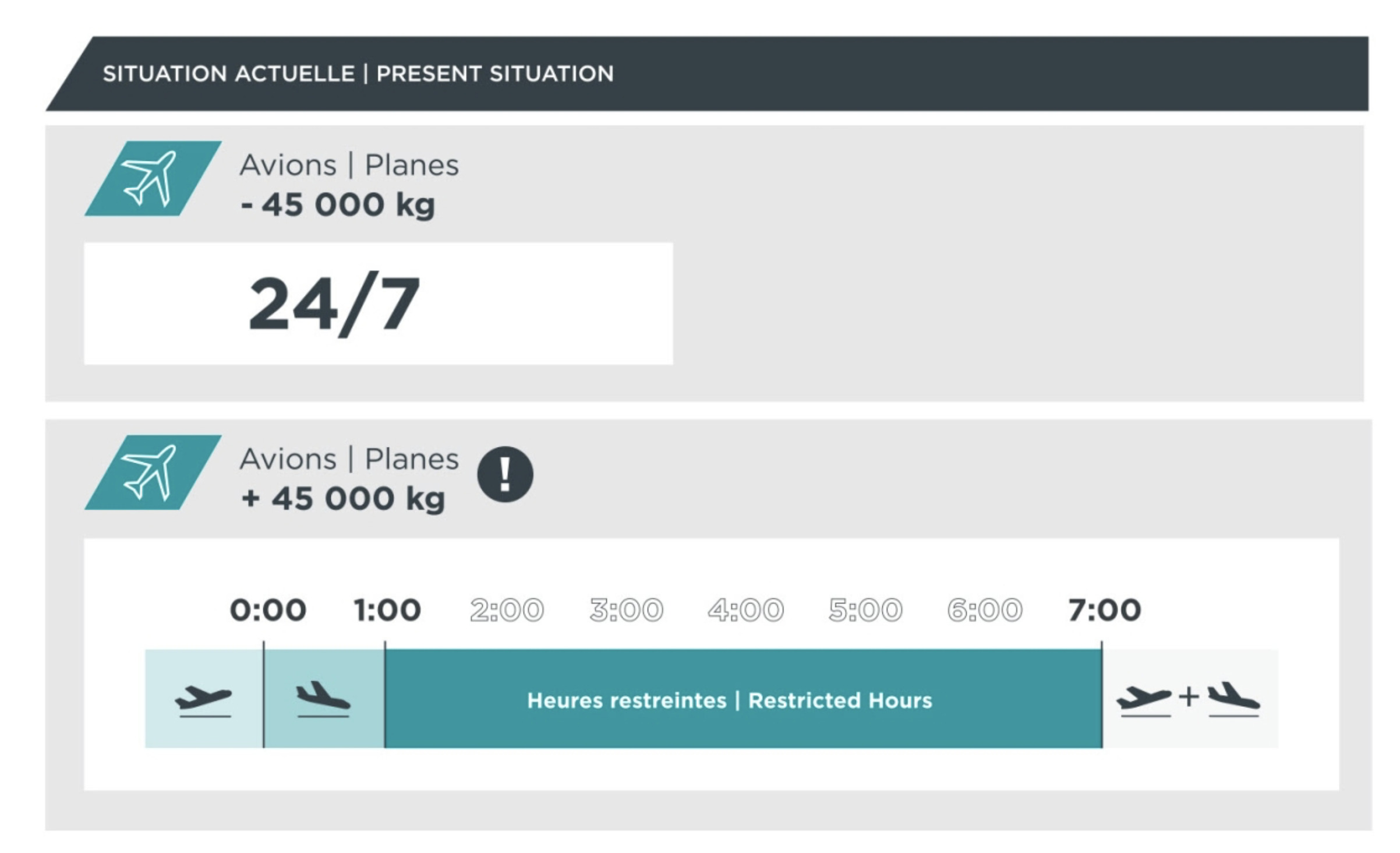Select the 2:00 outlined time marker
The image size is (1400, 853).
click(x=507, y=610)
